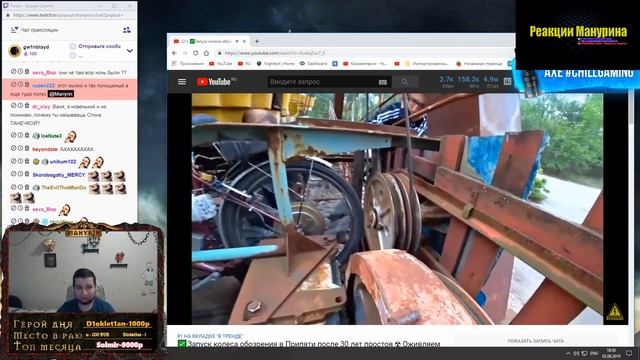The height and width of the screenshot is (360, 640).
Task: Expand the gw1nblayd leaderboard chevron
Action: (x=130, y=51)
